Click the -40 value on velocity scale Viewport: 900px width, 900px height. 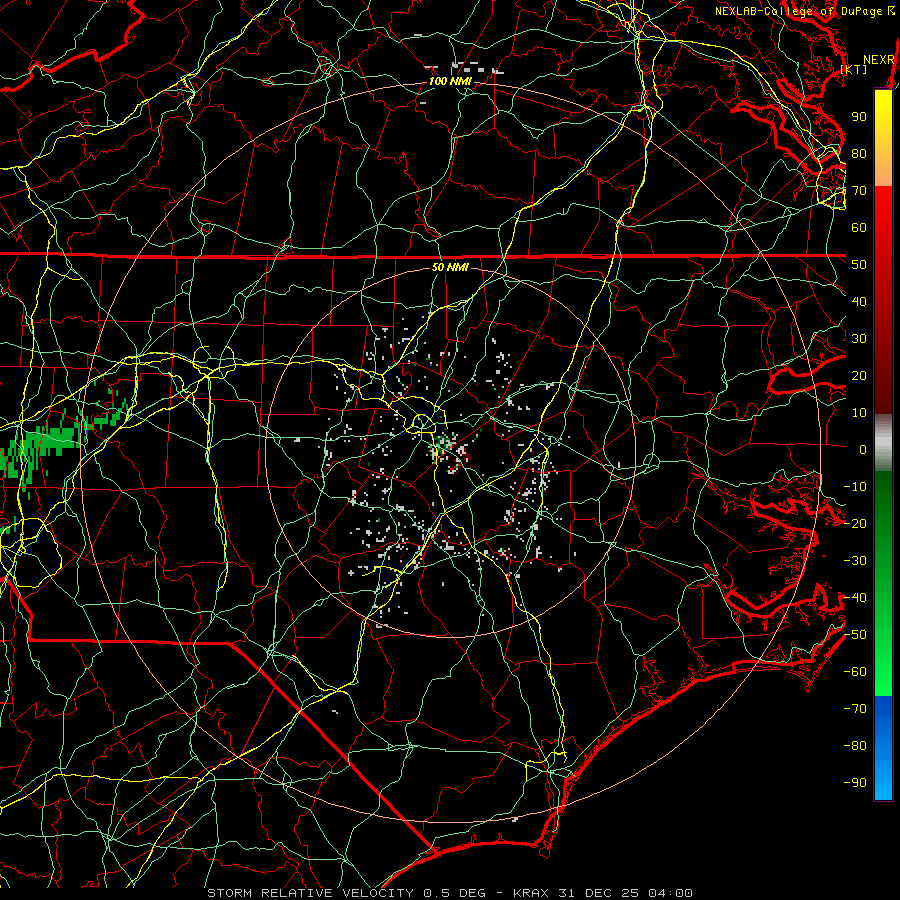855,598
